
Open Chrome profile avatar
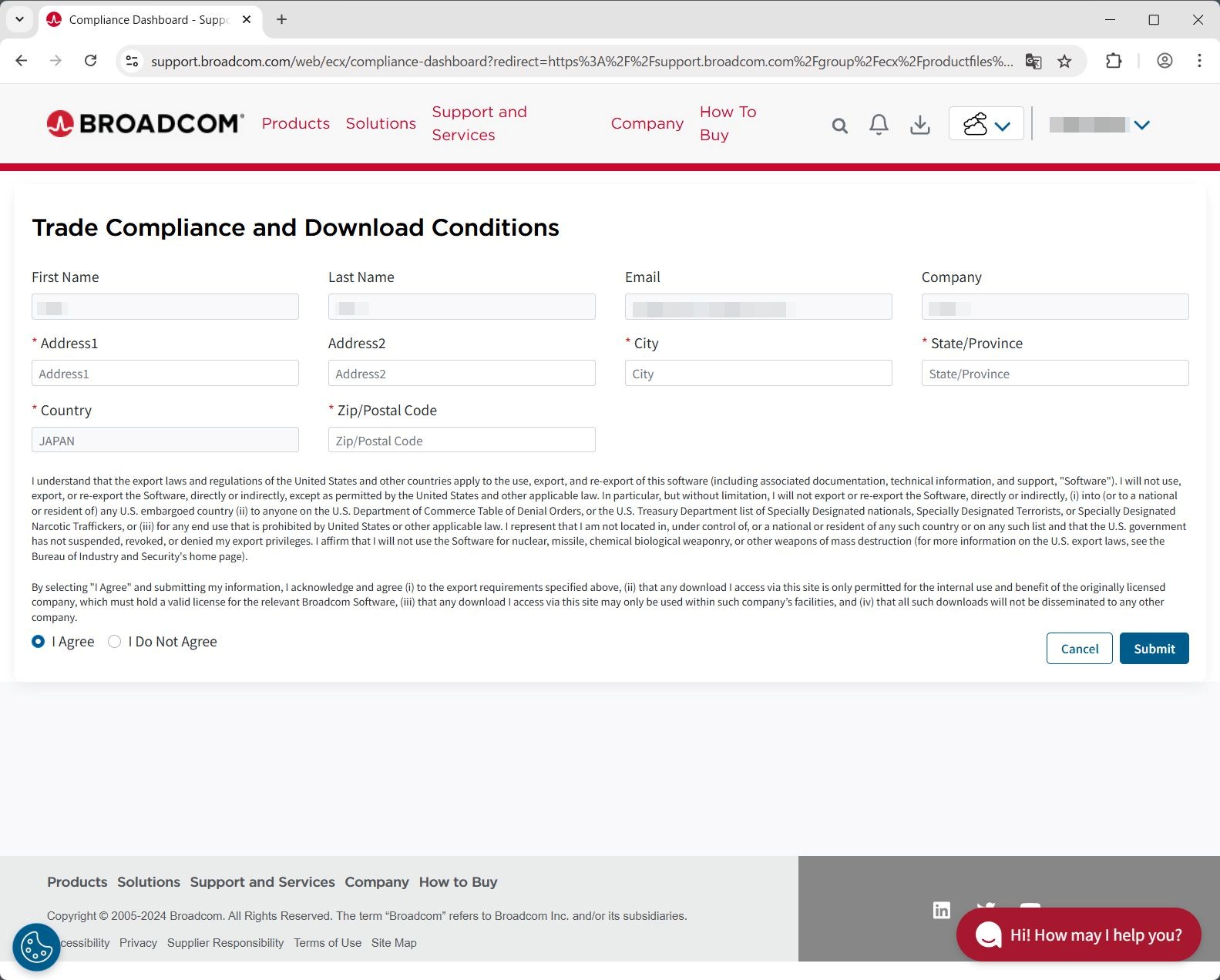[x=1165, y=61]
